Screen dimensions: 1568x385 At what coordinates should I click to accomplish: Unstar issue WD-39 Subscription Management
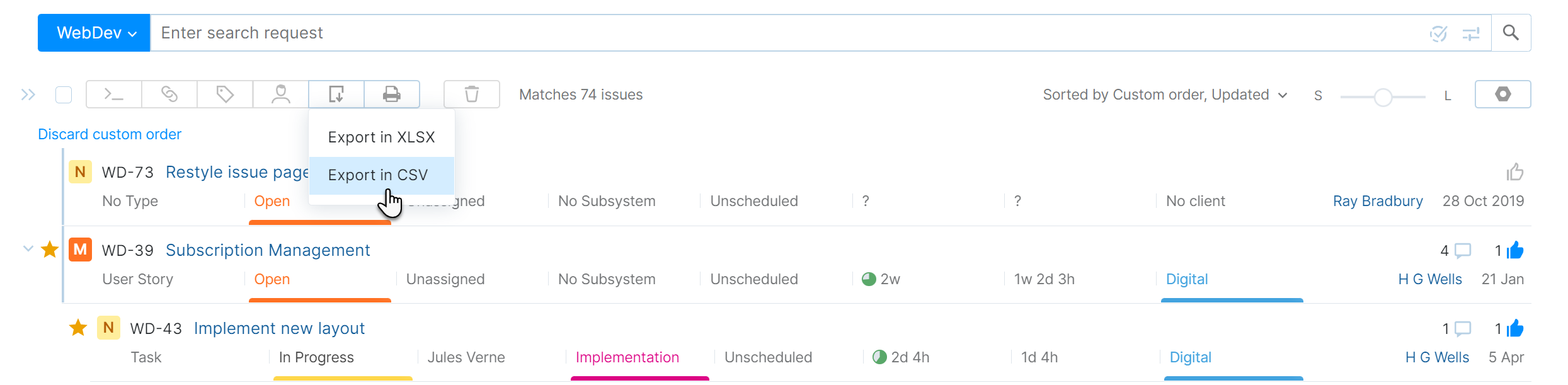coord(50,250)
